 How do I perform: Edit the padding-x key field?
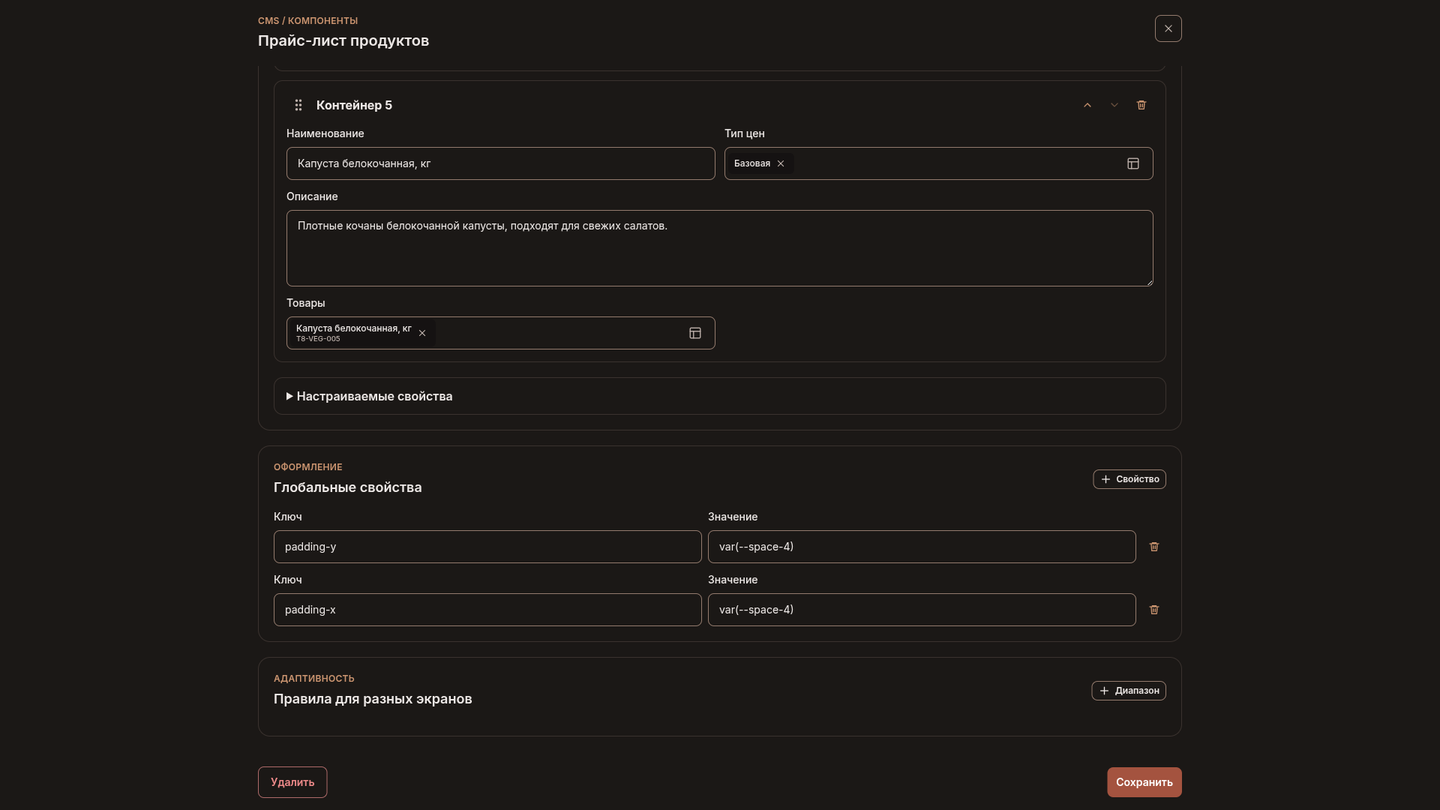point(488,610)
